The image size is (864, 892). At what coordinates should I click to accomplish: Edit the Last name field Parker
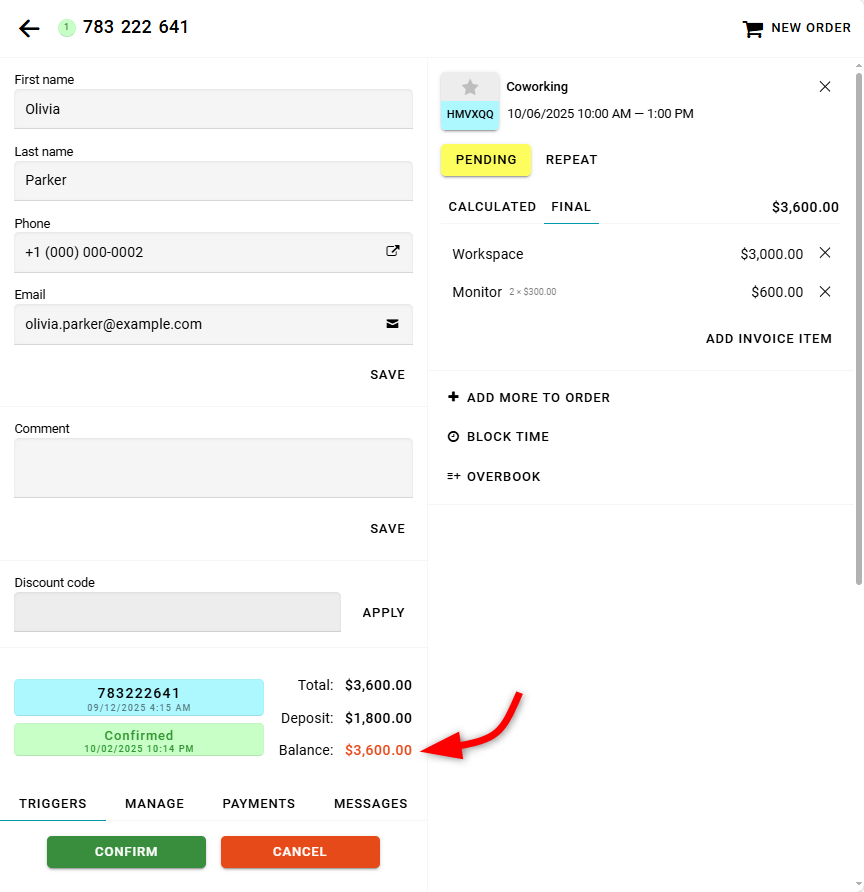coord(213,181)
